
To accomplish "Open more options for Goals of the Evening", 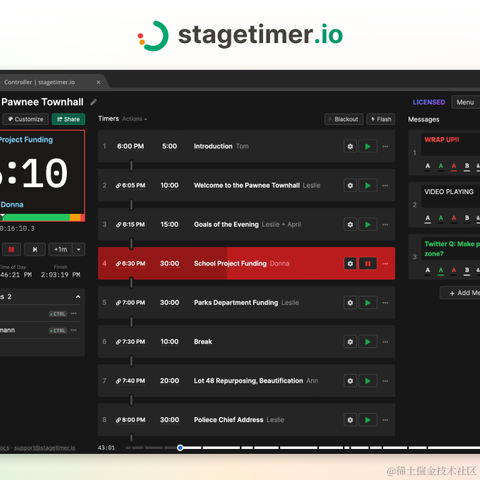I will point(385,224).
